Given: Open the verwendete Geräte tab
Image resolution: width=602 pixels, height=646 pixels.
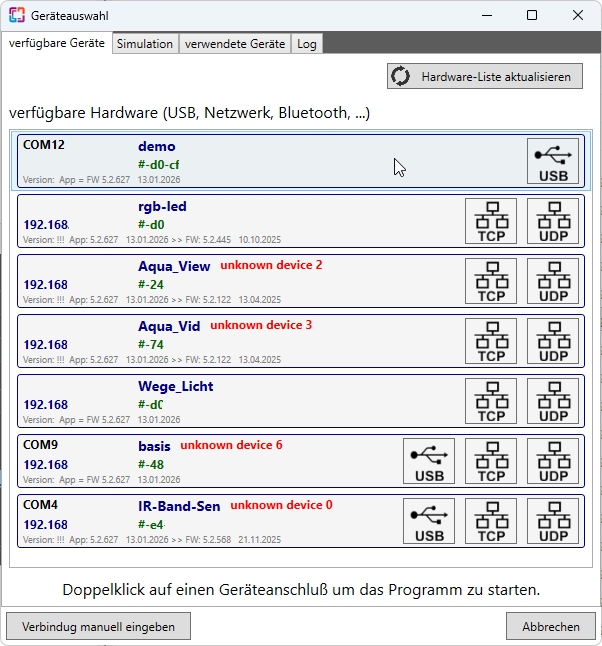Looking at the screenshot, I should (x=234, y=44).
